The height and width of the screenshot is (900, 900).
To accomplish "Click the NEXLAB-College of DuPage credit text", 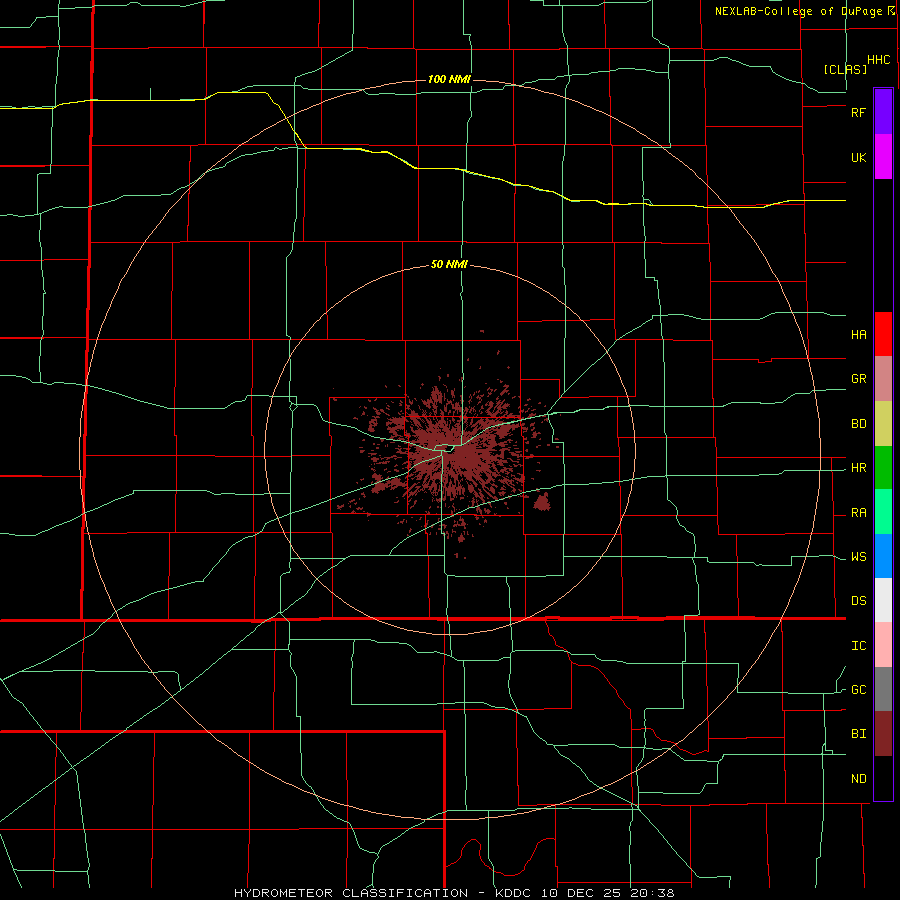I will 800,11.
